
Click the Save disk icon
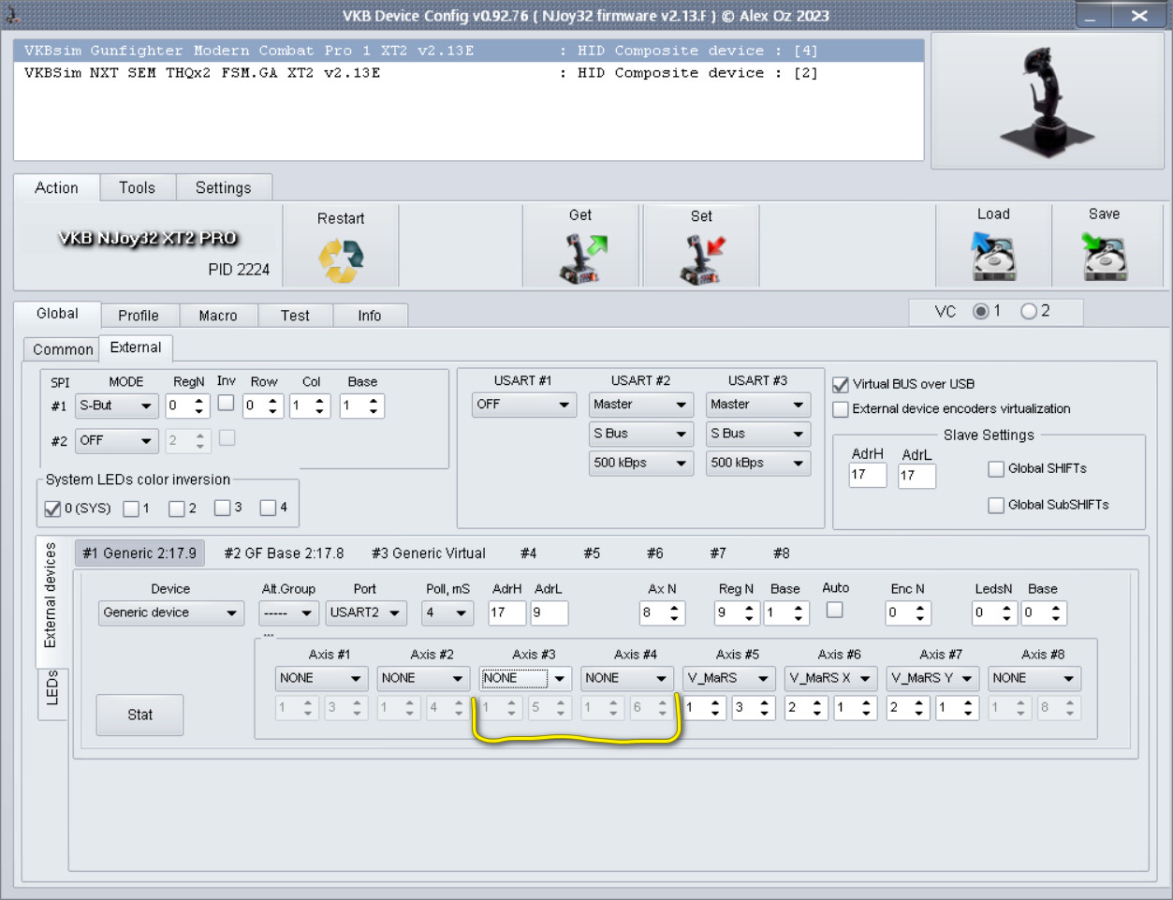tap(1104, 256)
